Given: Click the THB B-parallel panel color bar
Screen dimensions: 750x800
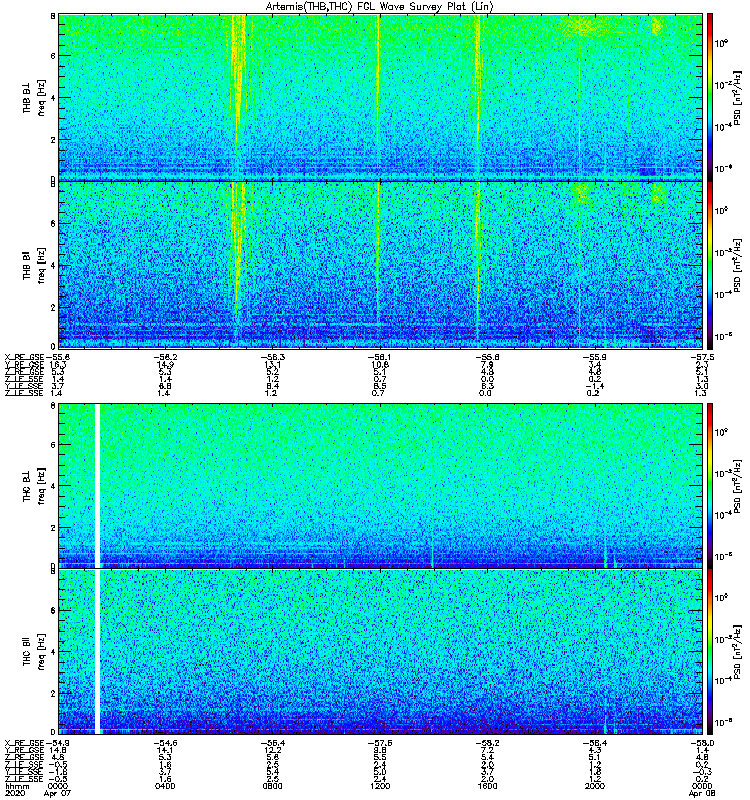Looking at the screenshot, I should (710, 265).
